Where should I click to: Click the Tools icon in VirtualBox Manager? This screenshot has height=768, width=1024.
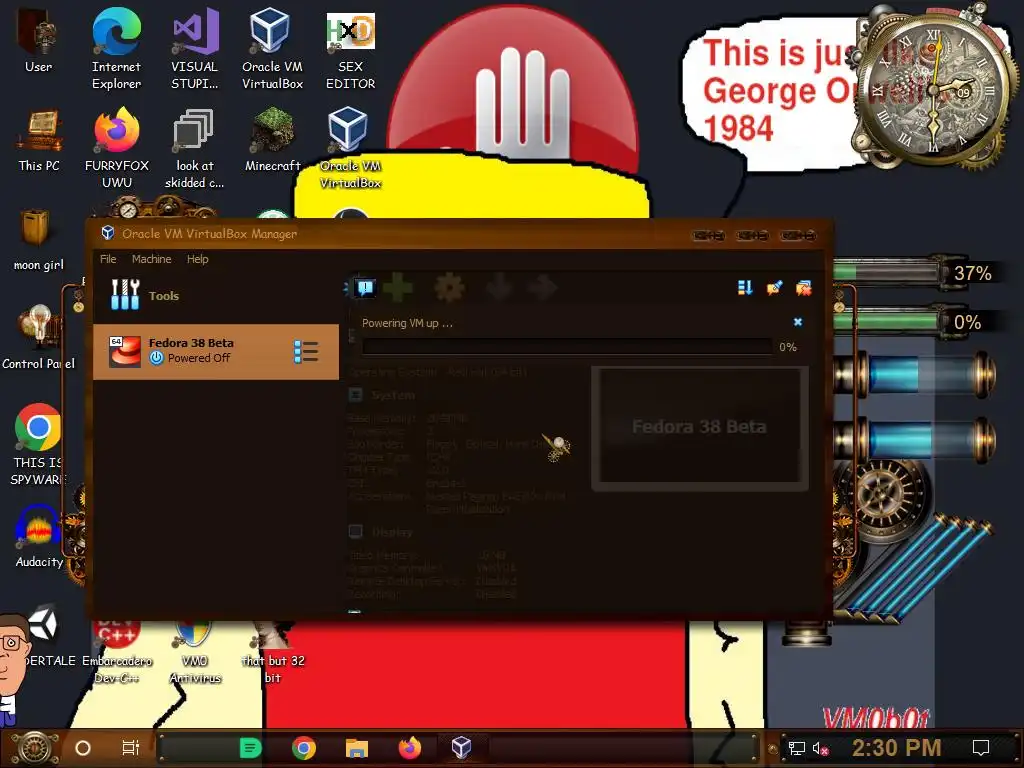coord(125,295)
